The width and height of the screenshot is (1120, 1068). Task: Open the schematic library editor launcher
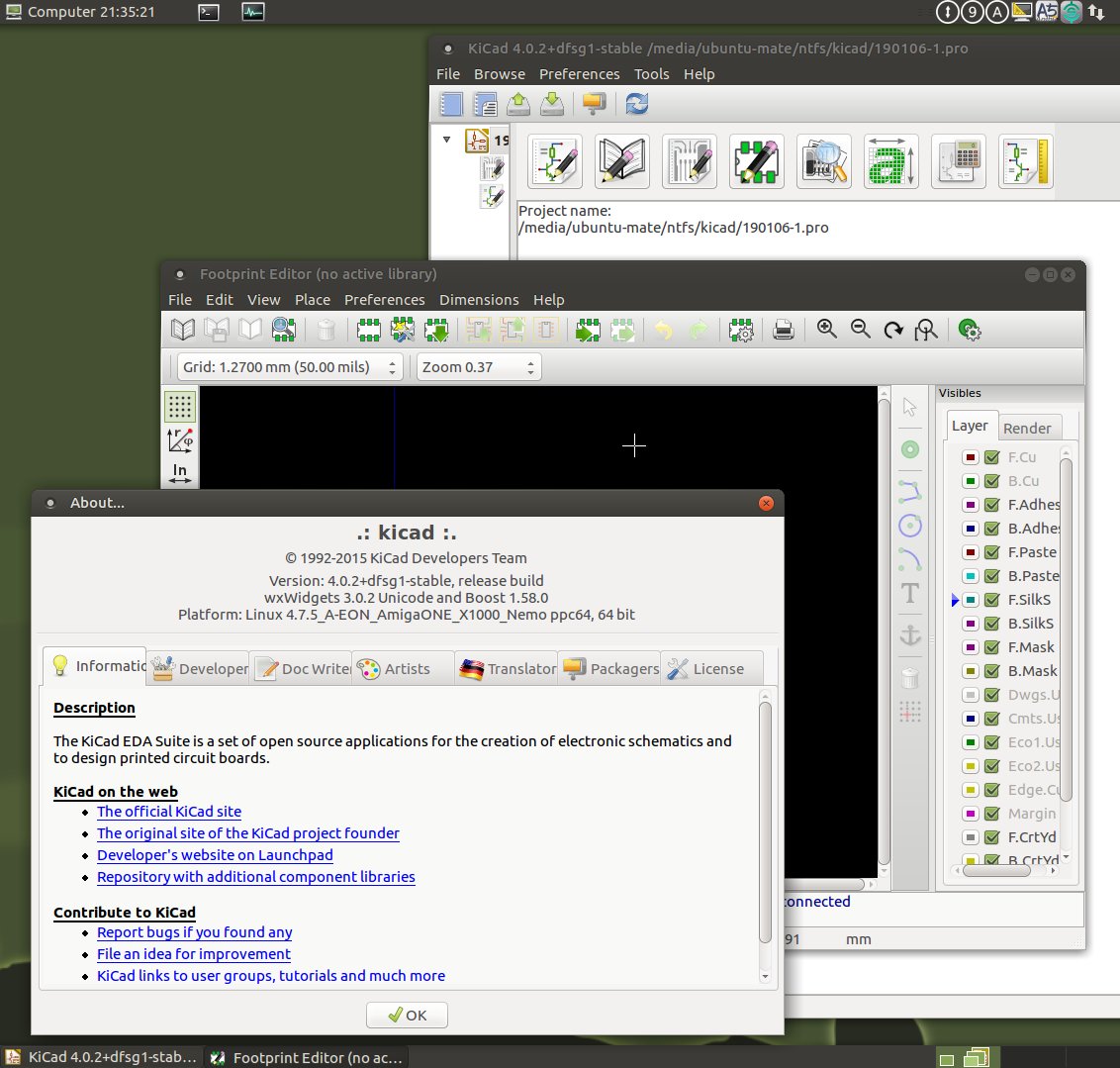coord(622,161)
